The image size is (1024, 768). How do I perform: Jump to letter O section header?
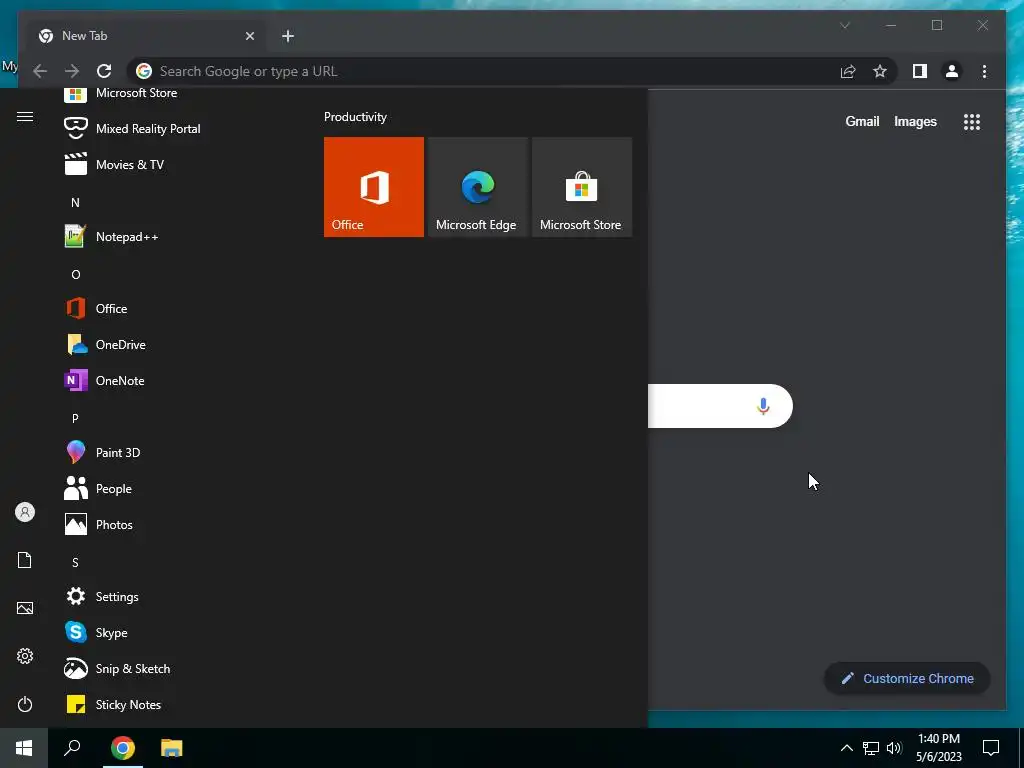[76, 274]
